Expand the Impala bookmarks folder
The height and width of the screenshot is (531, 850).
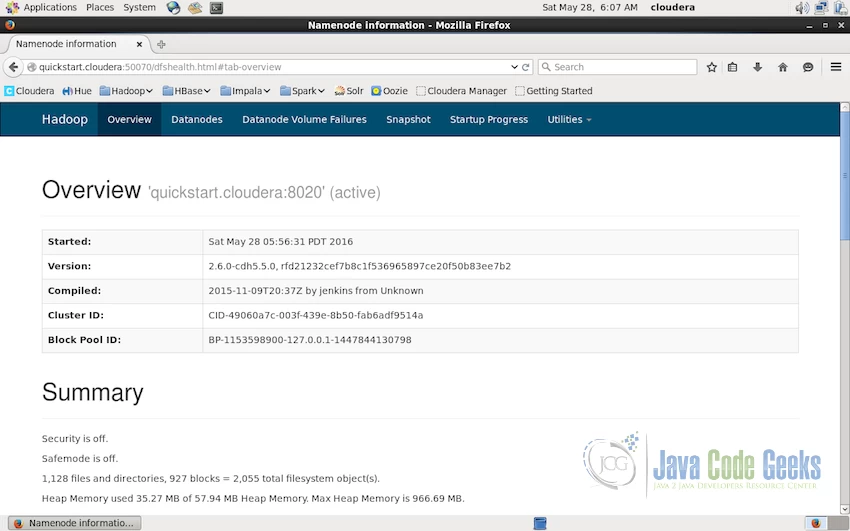coord(245,91)
